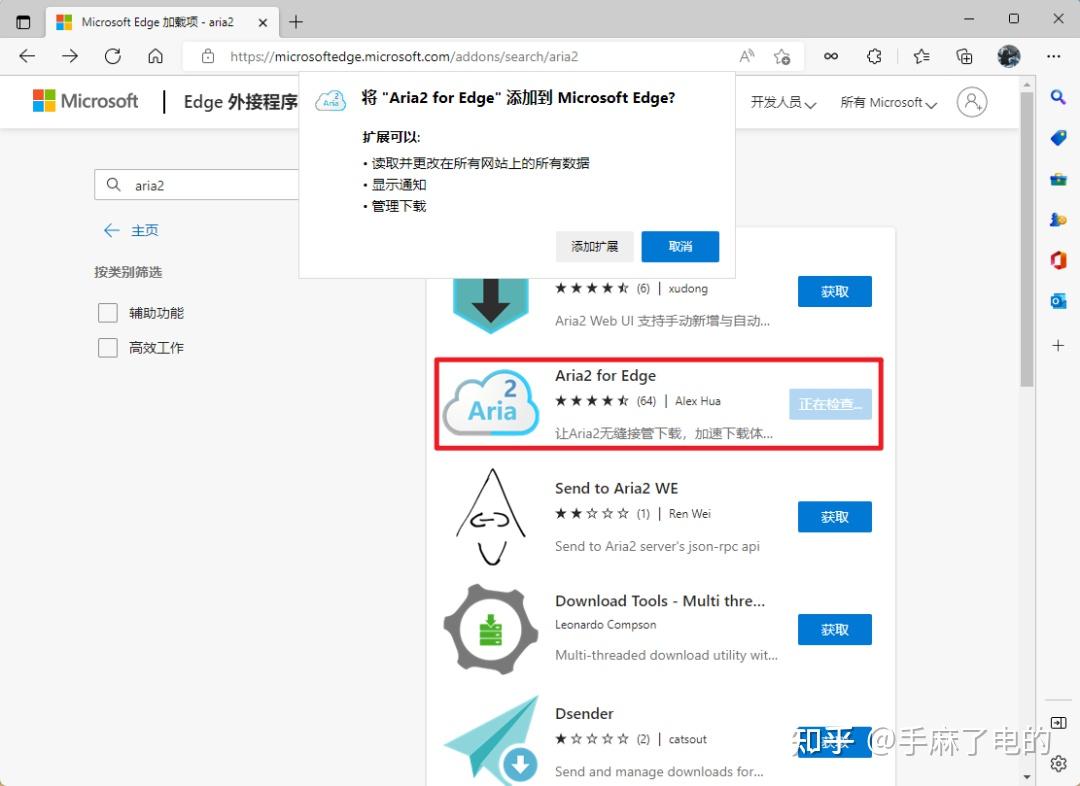The image size is (1080, 786).
Task: Click scrollbar up arrow
Action: pos(1026,84)
